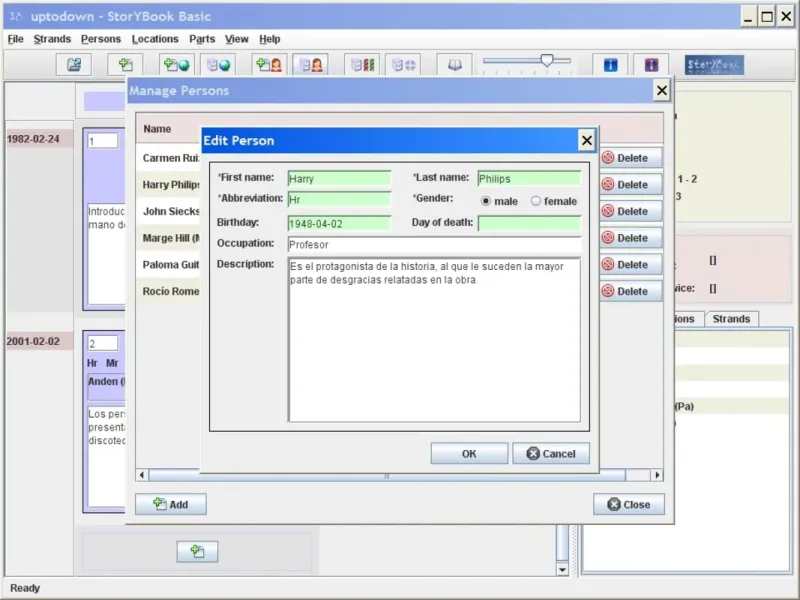The image size is (800, 600).
Task: Adjust the toolbar zoom slider handle
Action: (x=547, y=61)
